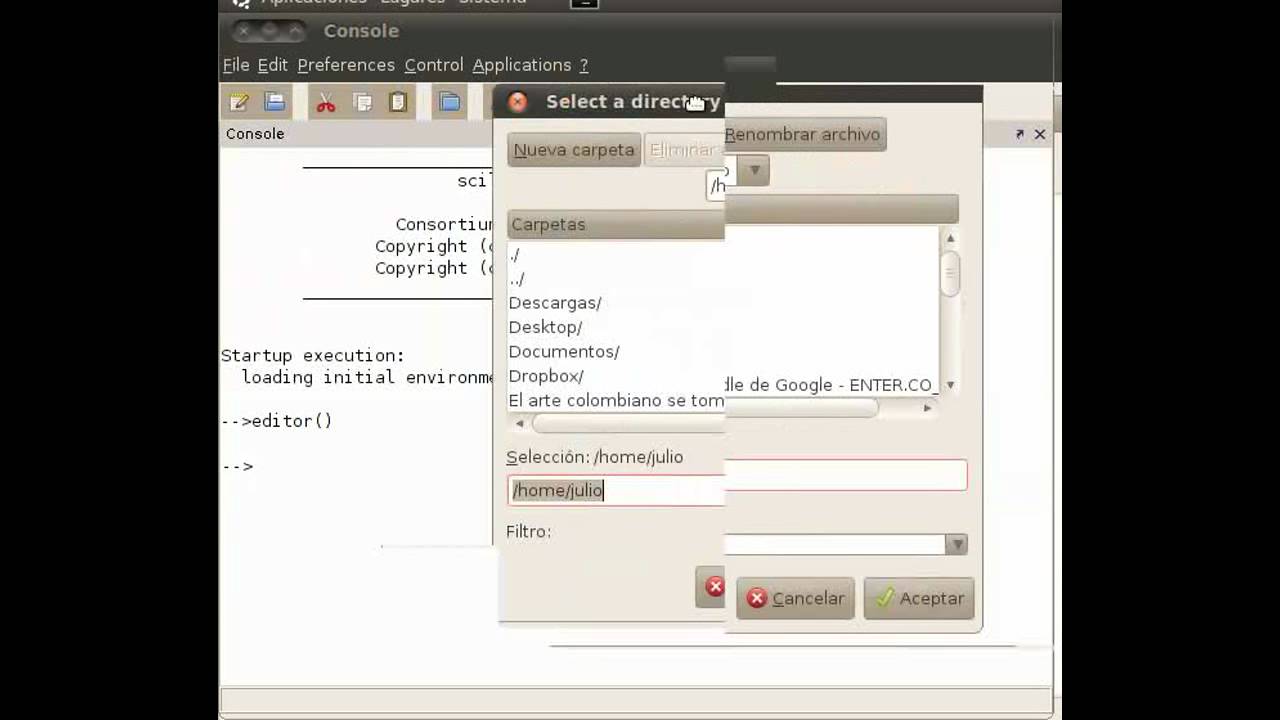Click the Aceptar button
The image size is (1280, 720).
tap(919, 598)
